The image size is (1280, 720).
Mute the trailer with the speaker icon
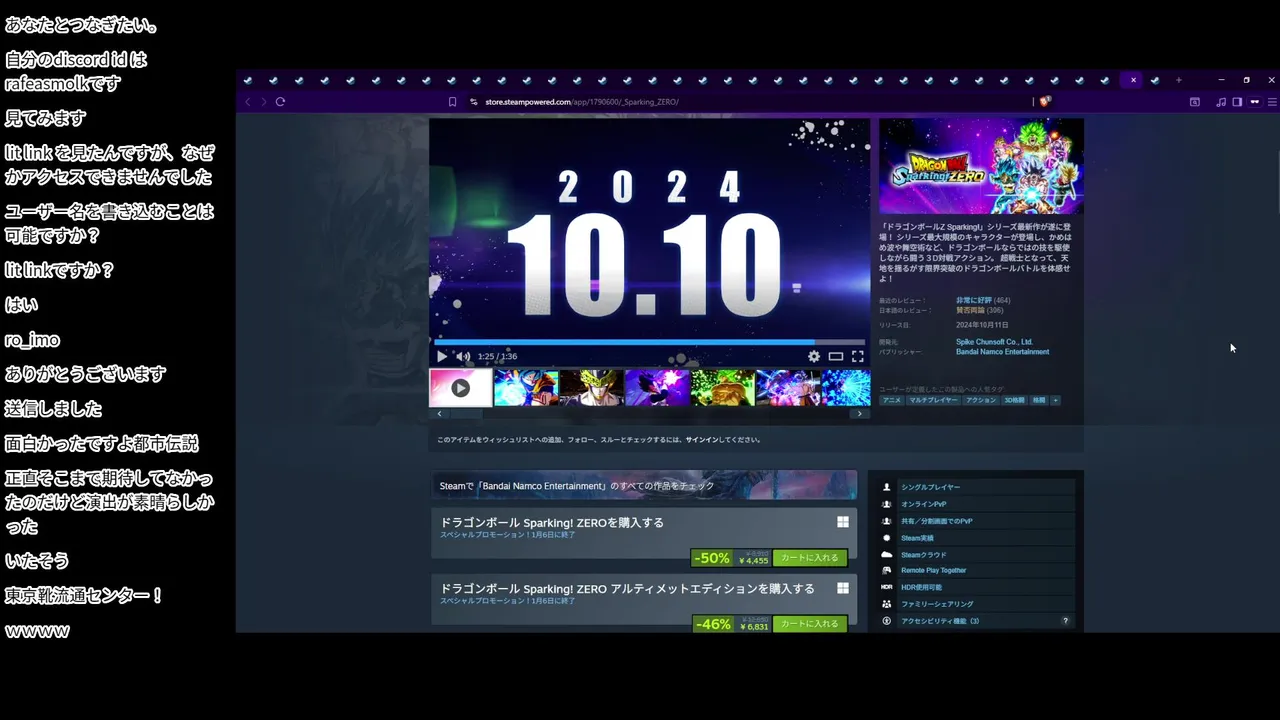463,356
